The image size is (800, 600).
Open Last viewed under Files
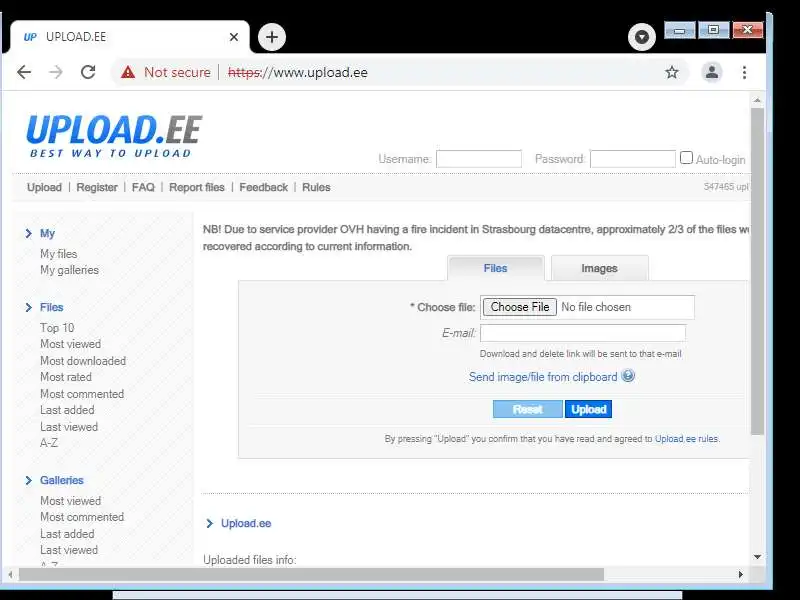click(69, 427)
